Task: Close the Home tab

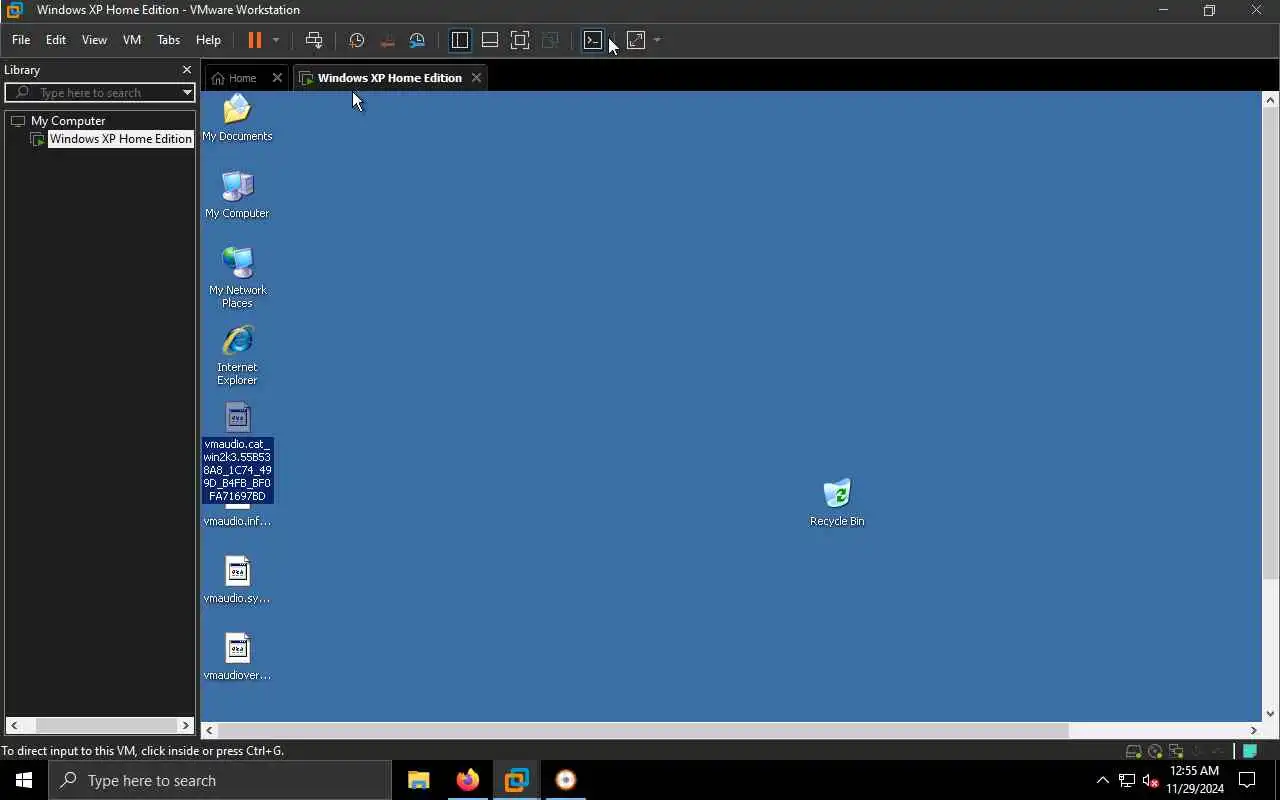Action: pos(277,78)
